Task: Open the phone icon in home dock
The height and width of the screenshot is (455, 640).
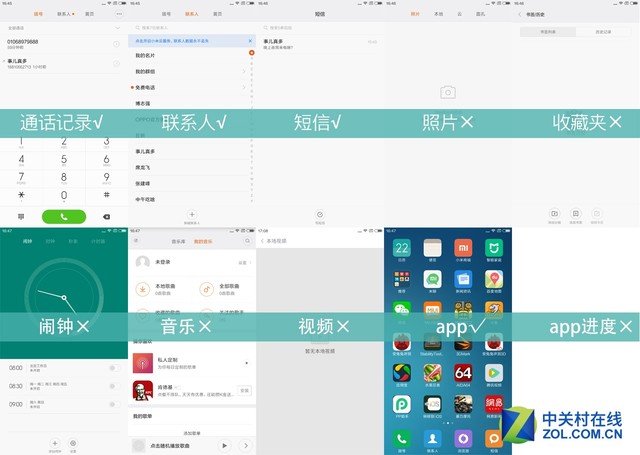Action: point(402,439)
